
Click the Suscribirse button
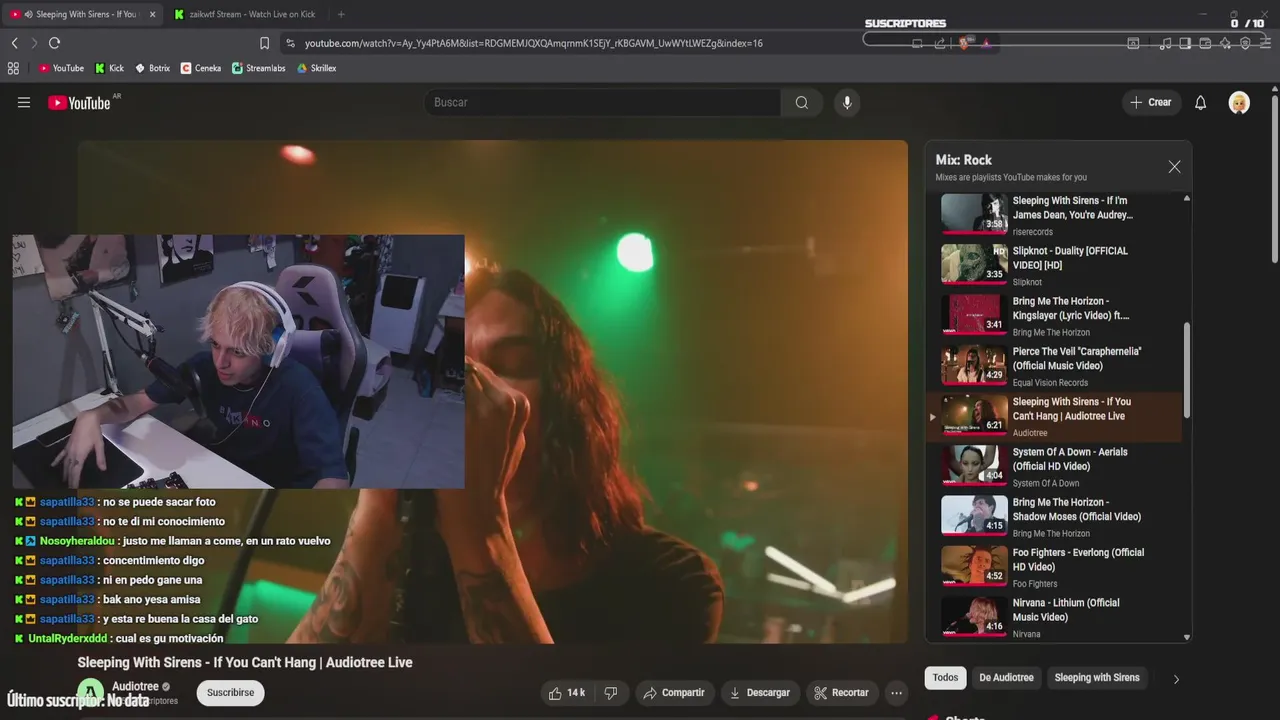click(230, 692)
